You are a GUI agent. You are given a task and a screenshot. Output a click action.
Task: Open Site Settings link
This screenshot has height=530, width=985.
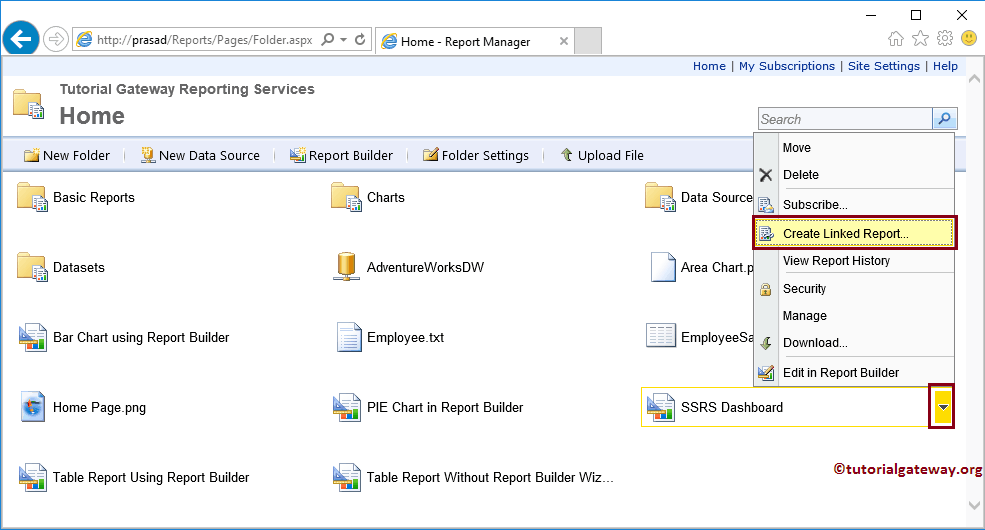click(883, 66)
